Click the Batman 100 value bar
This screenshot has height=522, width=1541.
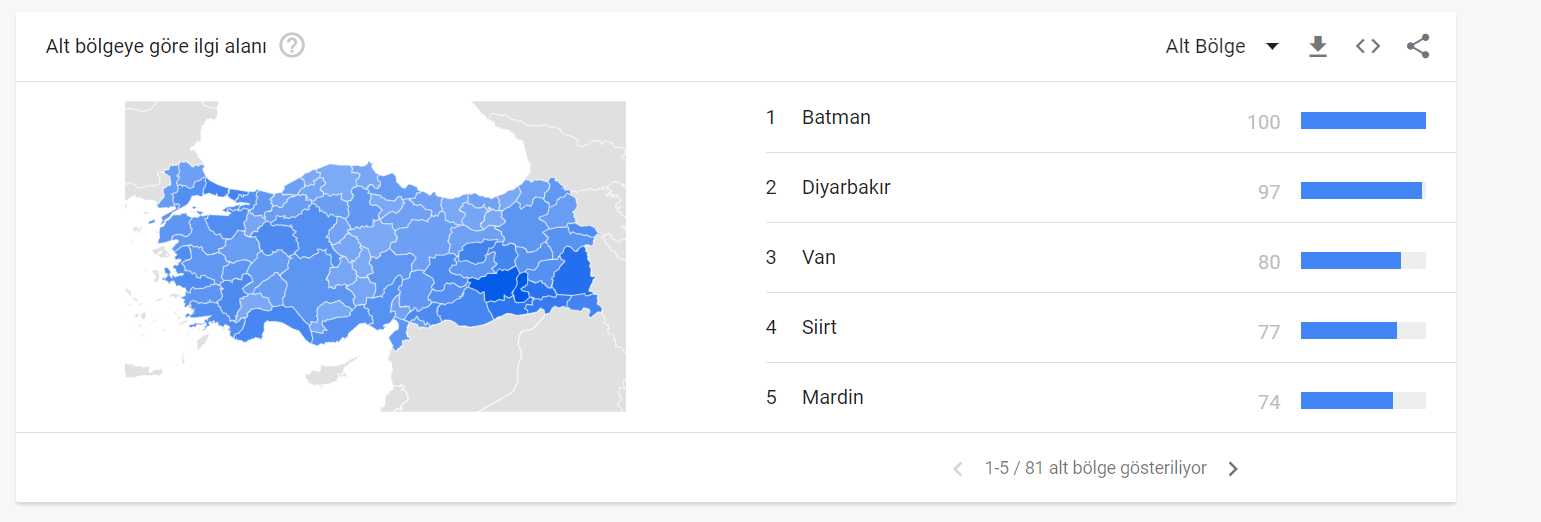[1363, 121]
